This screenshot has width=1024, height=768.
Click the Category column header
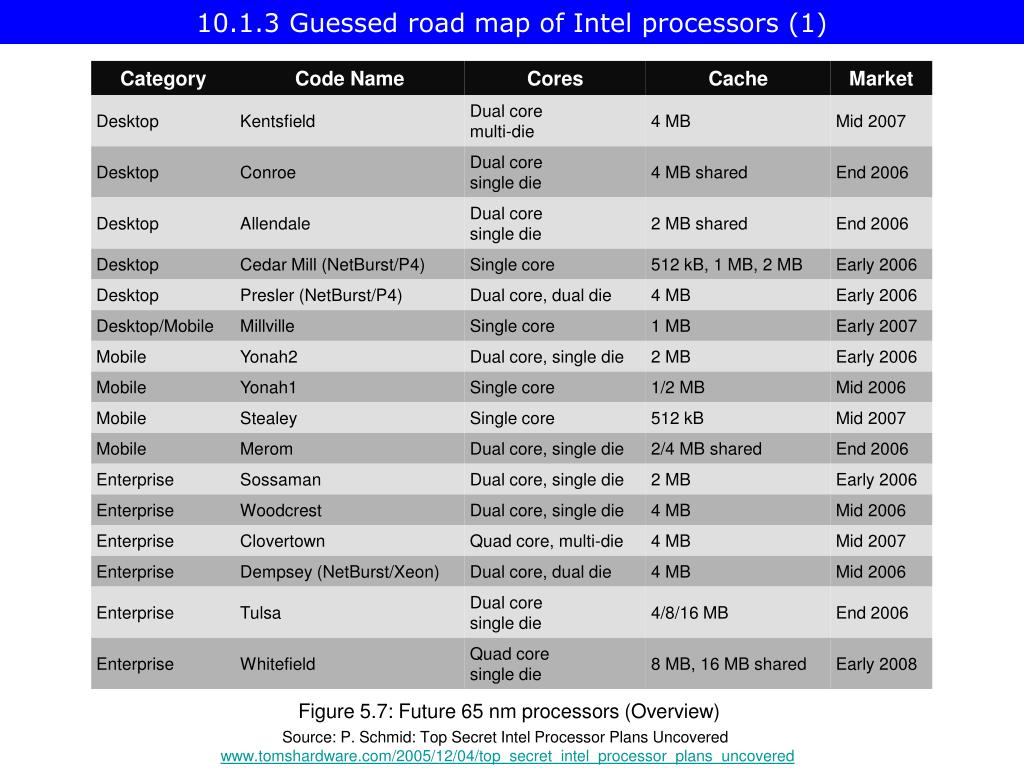(x=163, y=78)
